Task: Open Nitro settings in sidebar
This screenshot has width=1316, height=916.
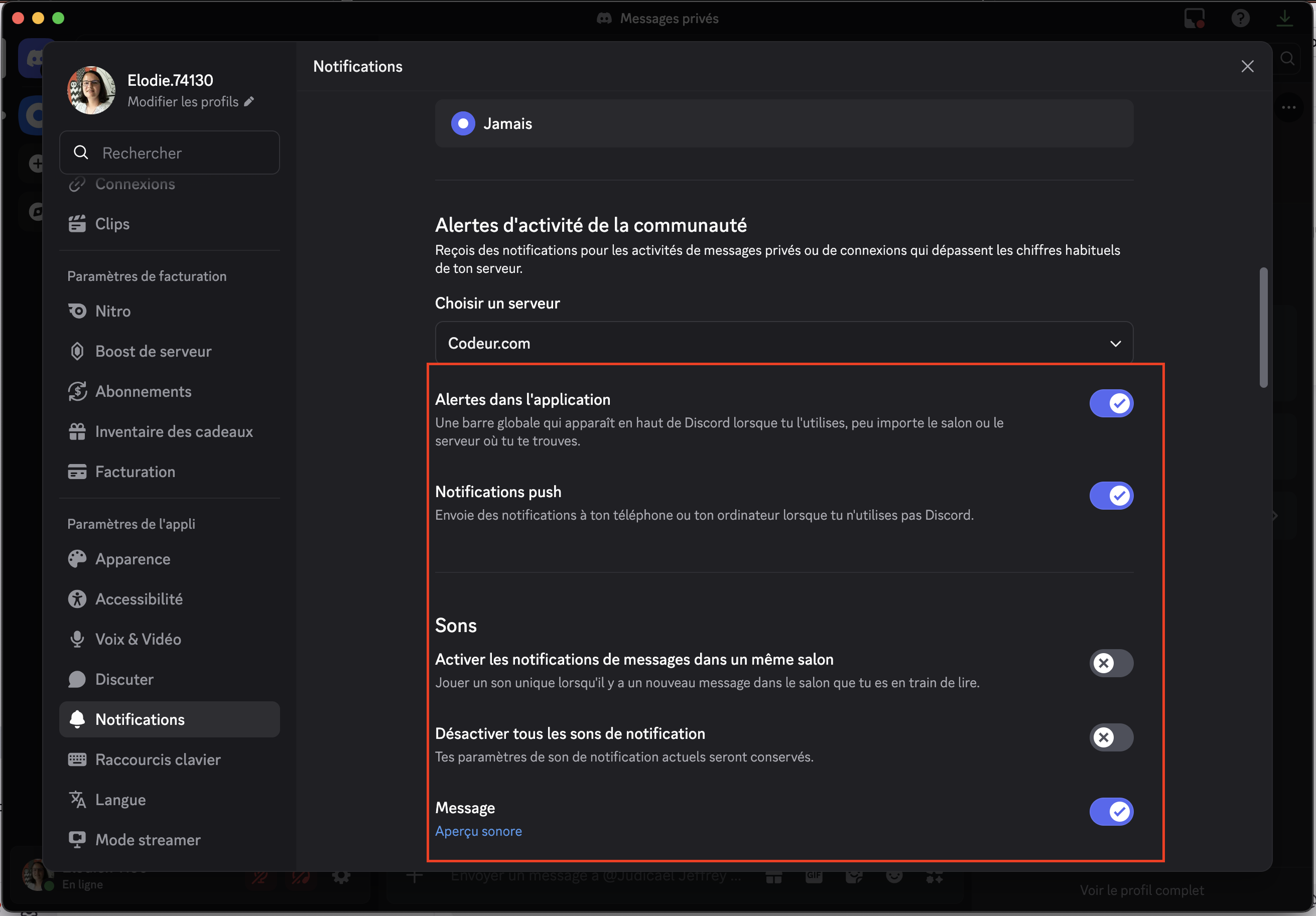Action: (x=113, y=311)
